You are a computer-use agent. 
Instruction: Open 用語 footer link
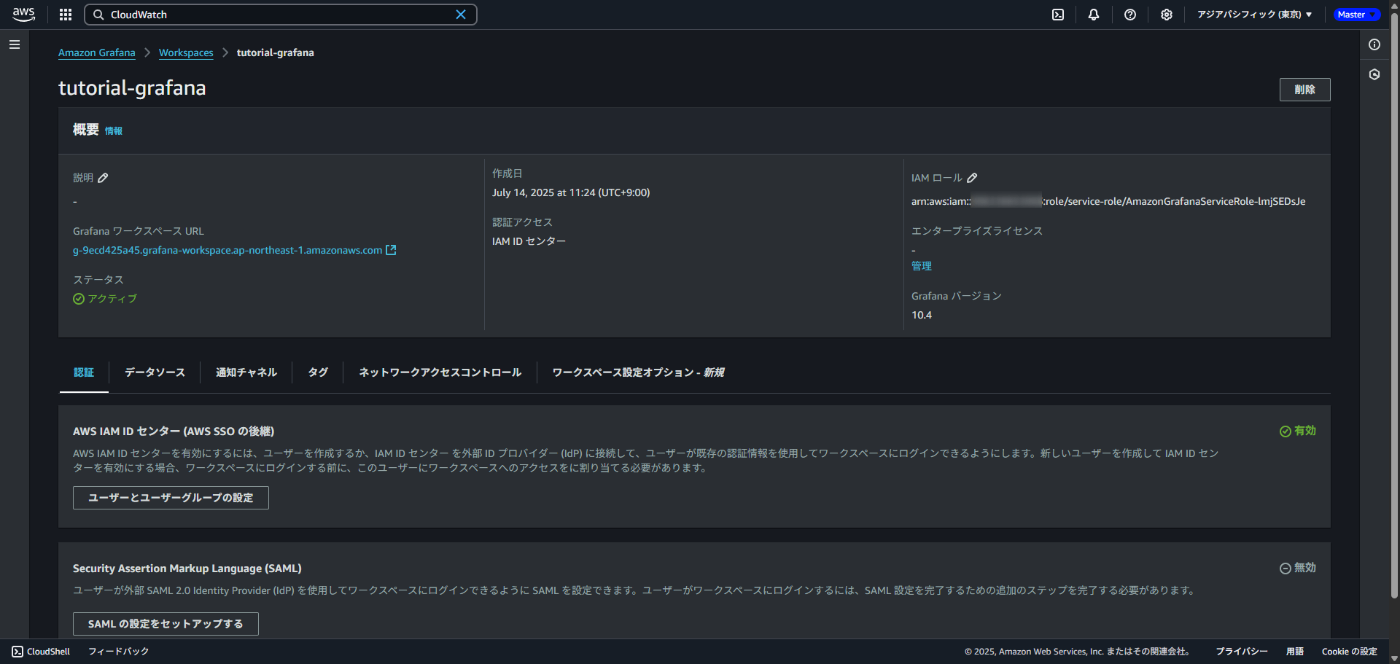pyautogui.click(x=1295, y=651)
